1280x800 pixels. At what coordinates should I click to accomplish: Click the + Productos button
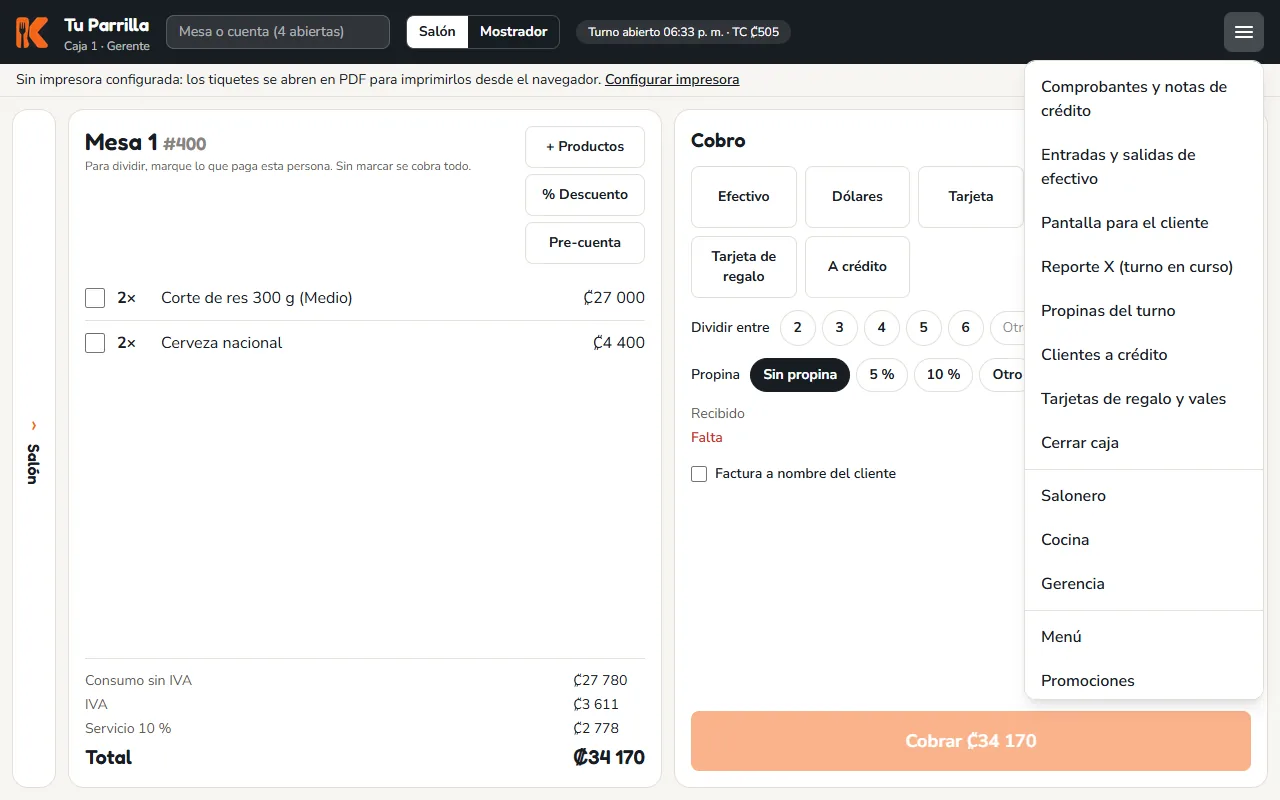(x=585, y=147)
